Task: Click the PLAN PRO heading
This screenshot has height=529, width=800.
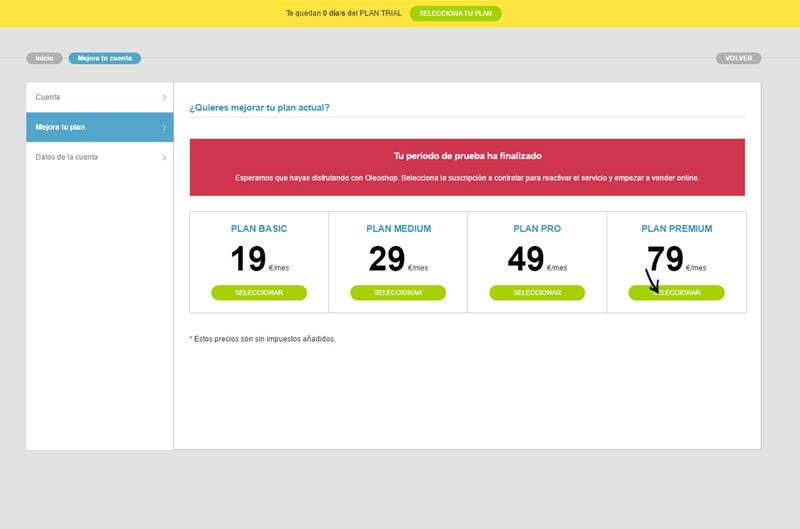Action: coord(537,229)
